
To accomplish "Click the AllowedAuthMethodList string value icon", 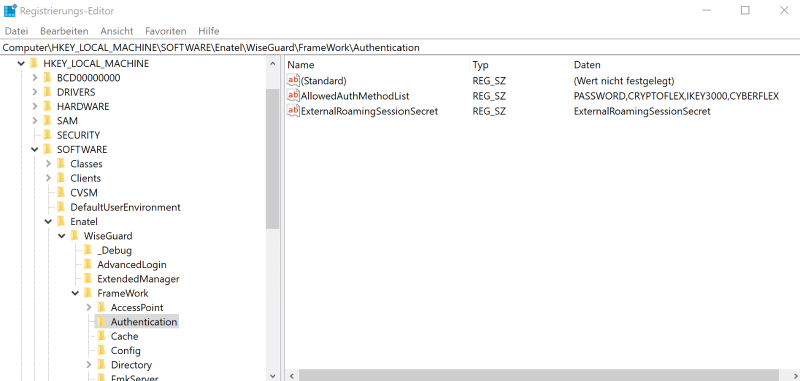I will (x=293, y=96).
